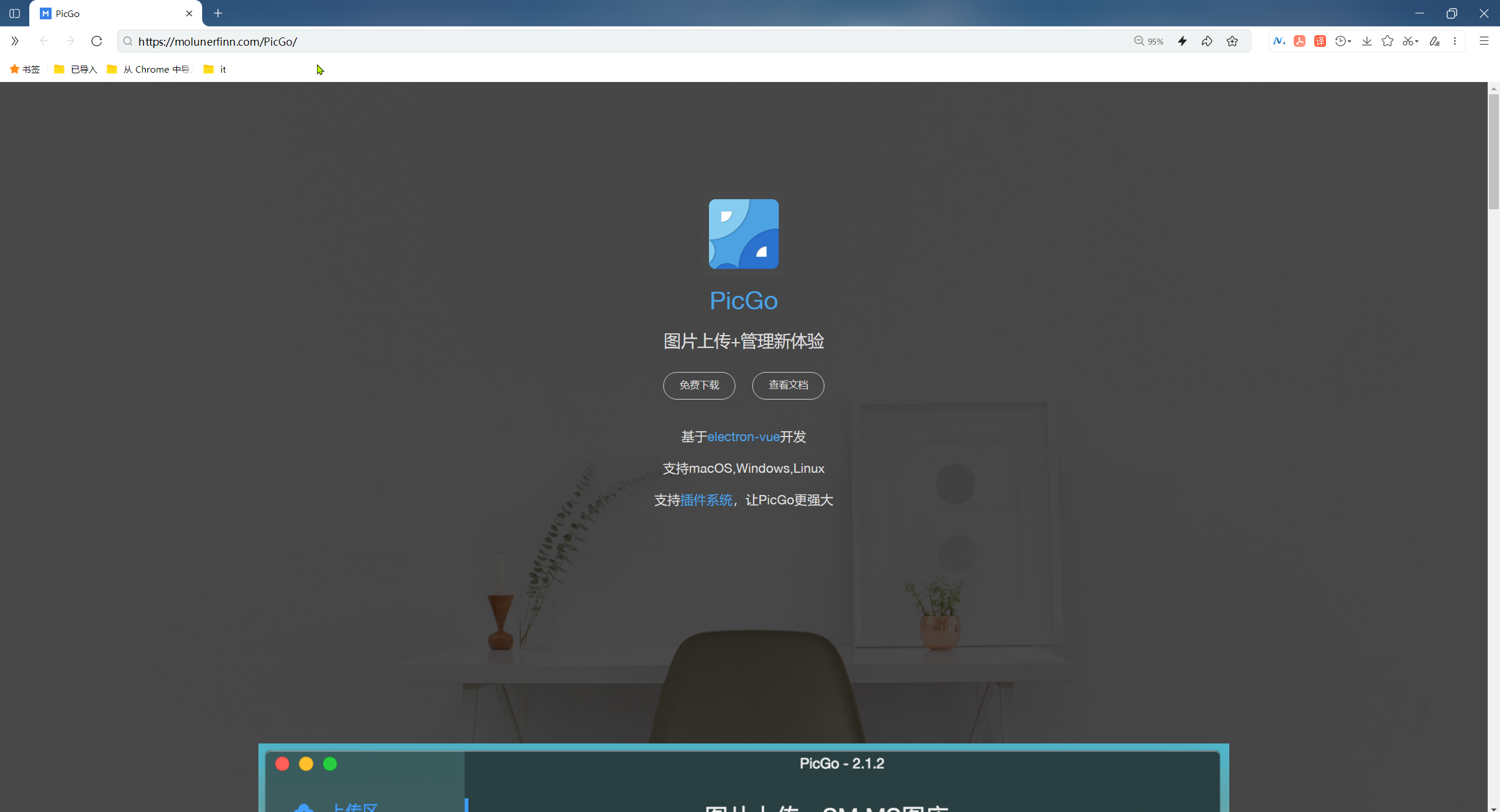This screenshot has width=1500, height=812.
Task: Click the 图片上传+管理新体验 tagline text
Action: (744, 341)
